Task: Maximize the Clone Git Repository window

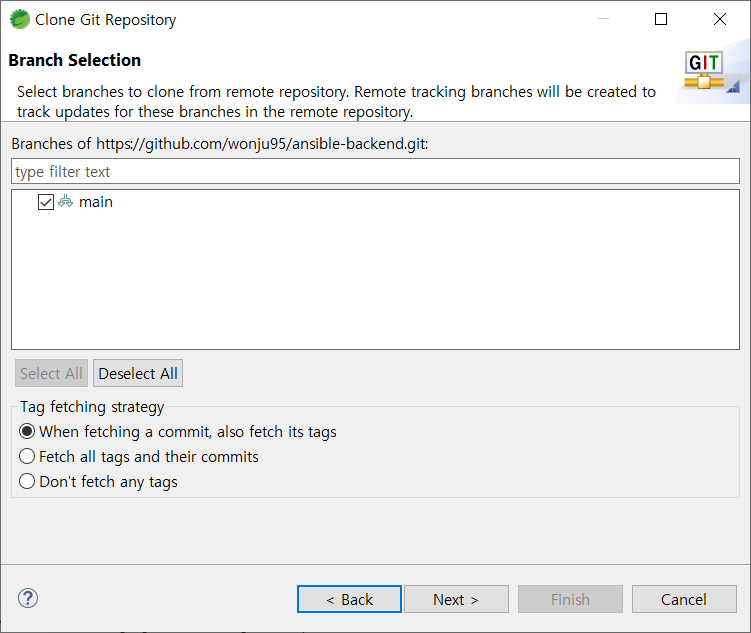Action: tap(661, 19)
